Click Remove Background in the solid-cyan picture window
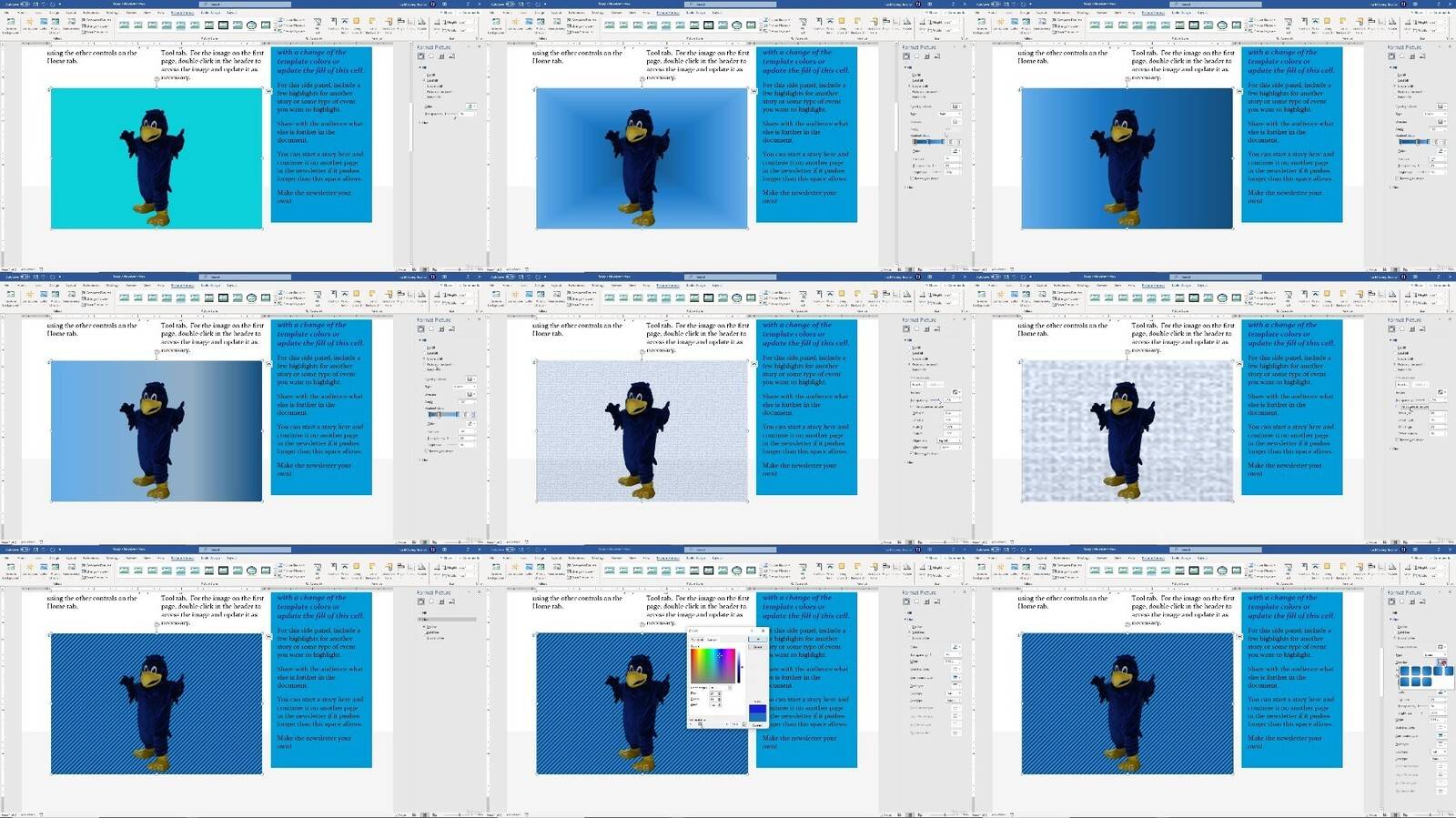1456x818 pixels. (x=11, y=25)
